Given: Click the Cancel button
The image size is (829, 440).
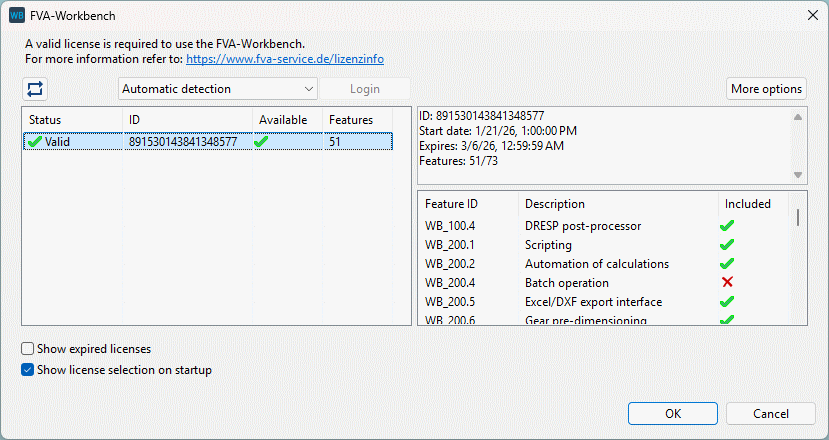Looking at the screenshot, I should tap(770, 414).
